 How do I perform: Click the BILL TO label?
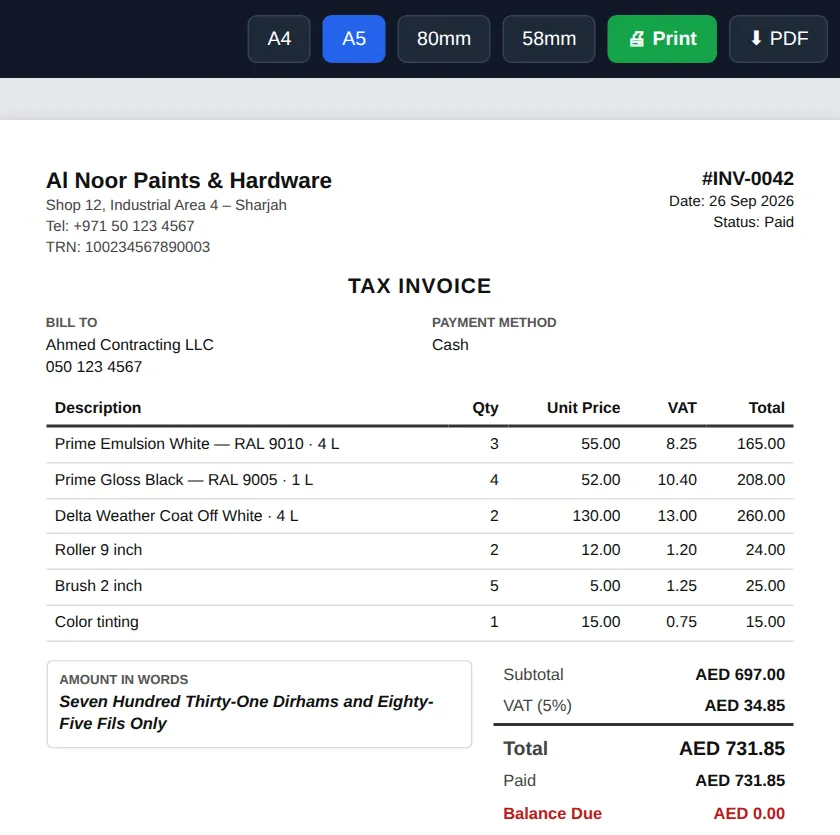71,322
